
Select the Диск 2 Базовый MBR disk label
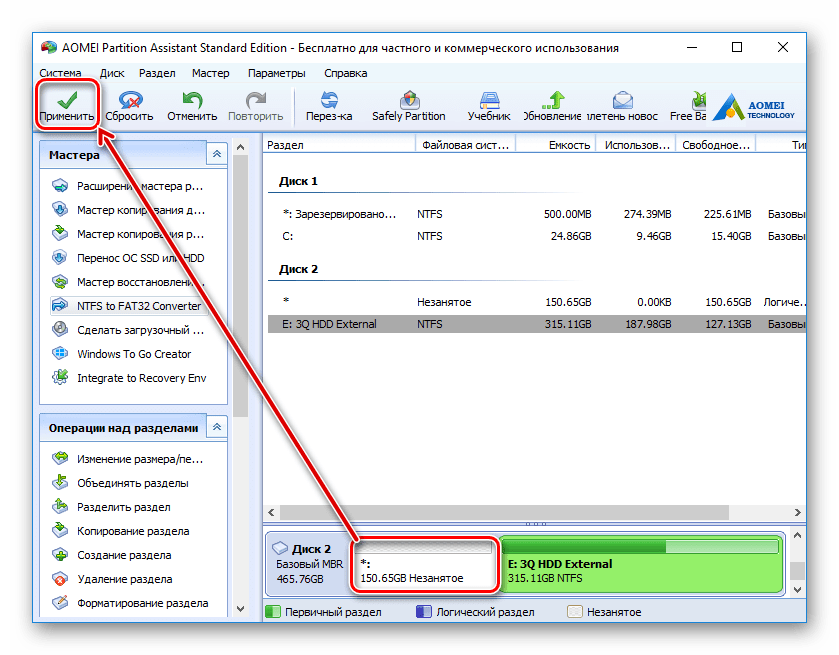pyautogui.click(x=309, y=563)
